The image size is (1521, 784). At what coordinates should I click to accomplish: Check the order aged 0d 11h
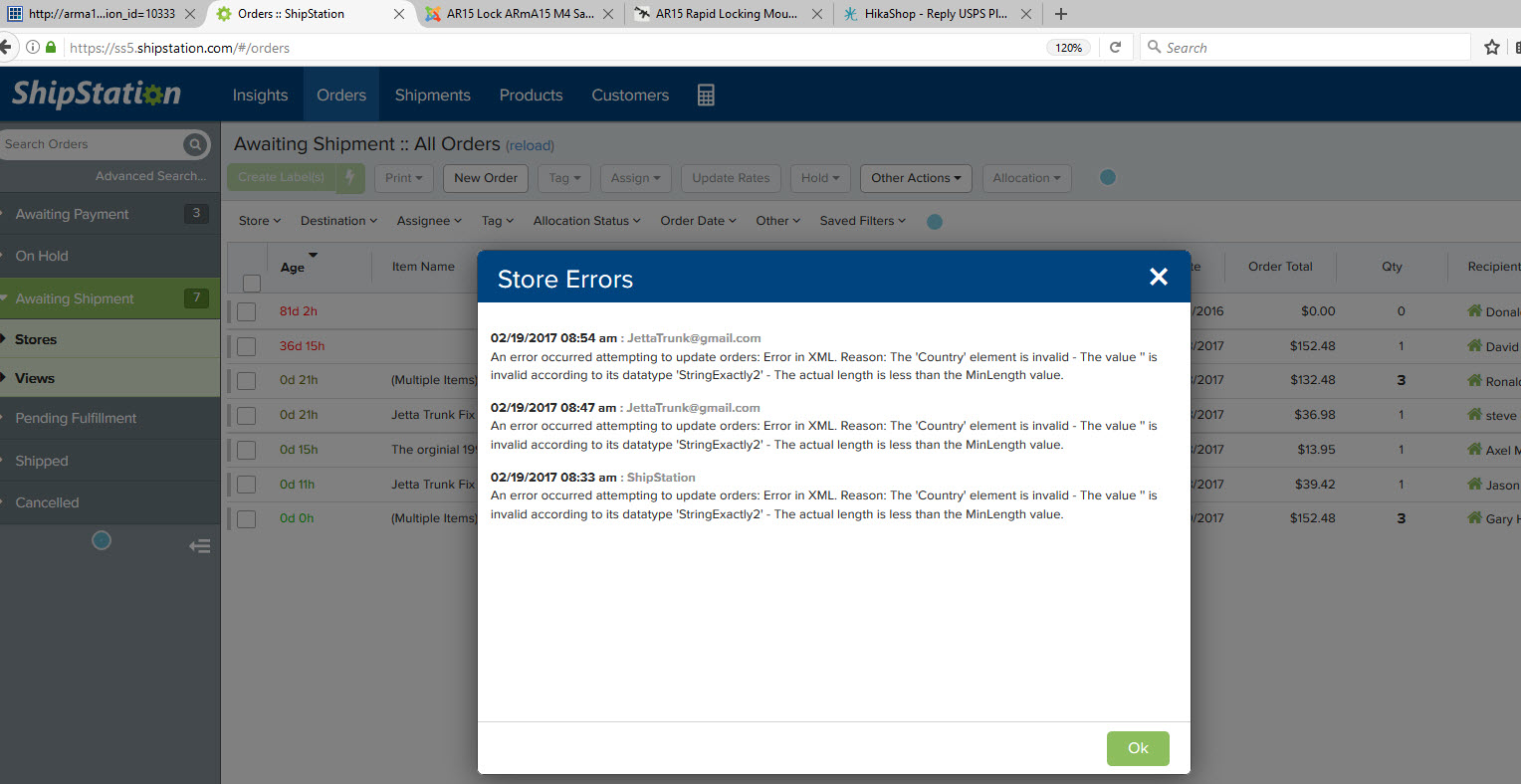click(x=247, y=485)
